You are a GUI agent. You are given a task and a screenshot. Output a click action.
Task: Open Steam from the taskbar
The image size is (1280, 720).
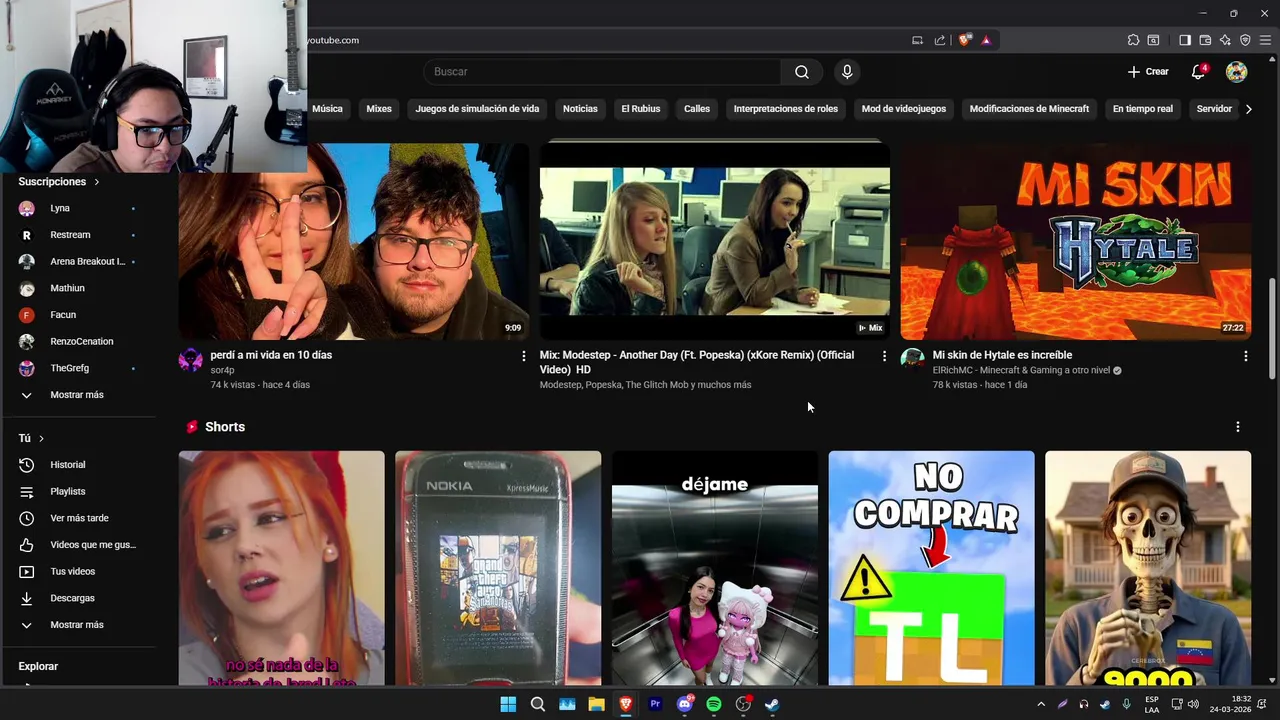tap(773, 704)
